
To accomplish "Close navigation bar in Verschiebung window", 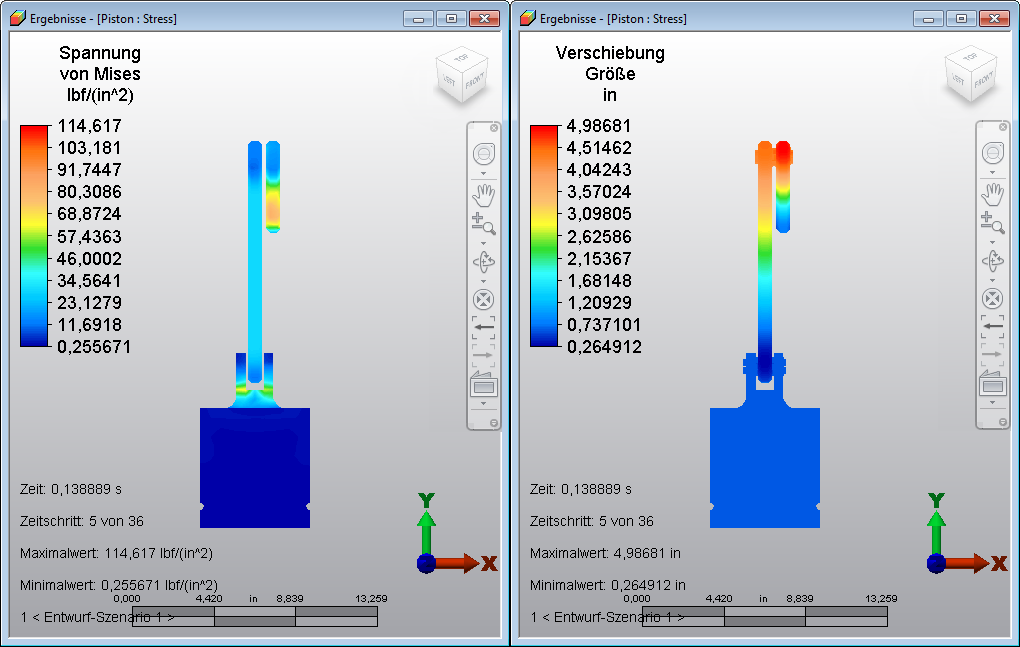I will (1003, 127).
